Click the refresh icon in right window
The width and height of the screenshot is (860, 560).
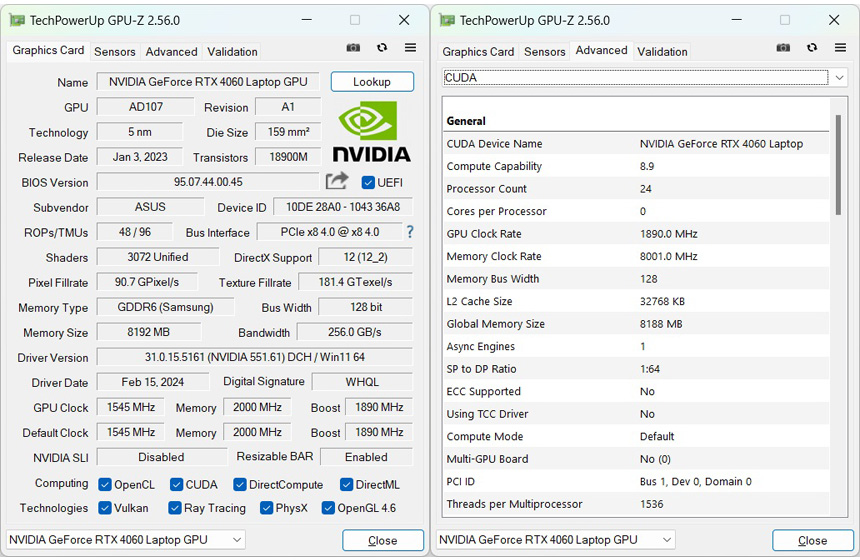(x=812, y=48)
